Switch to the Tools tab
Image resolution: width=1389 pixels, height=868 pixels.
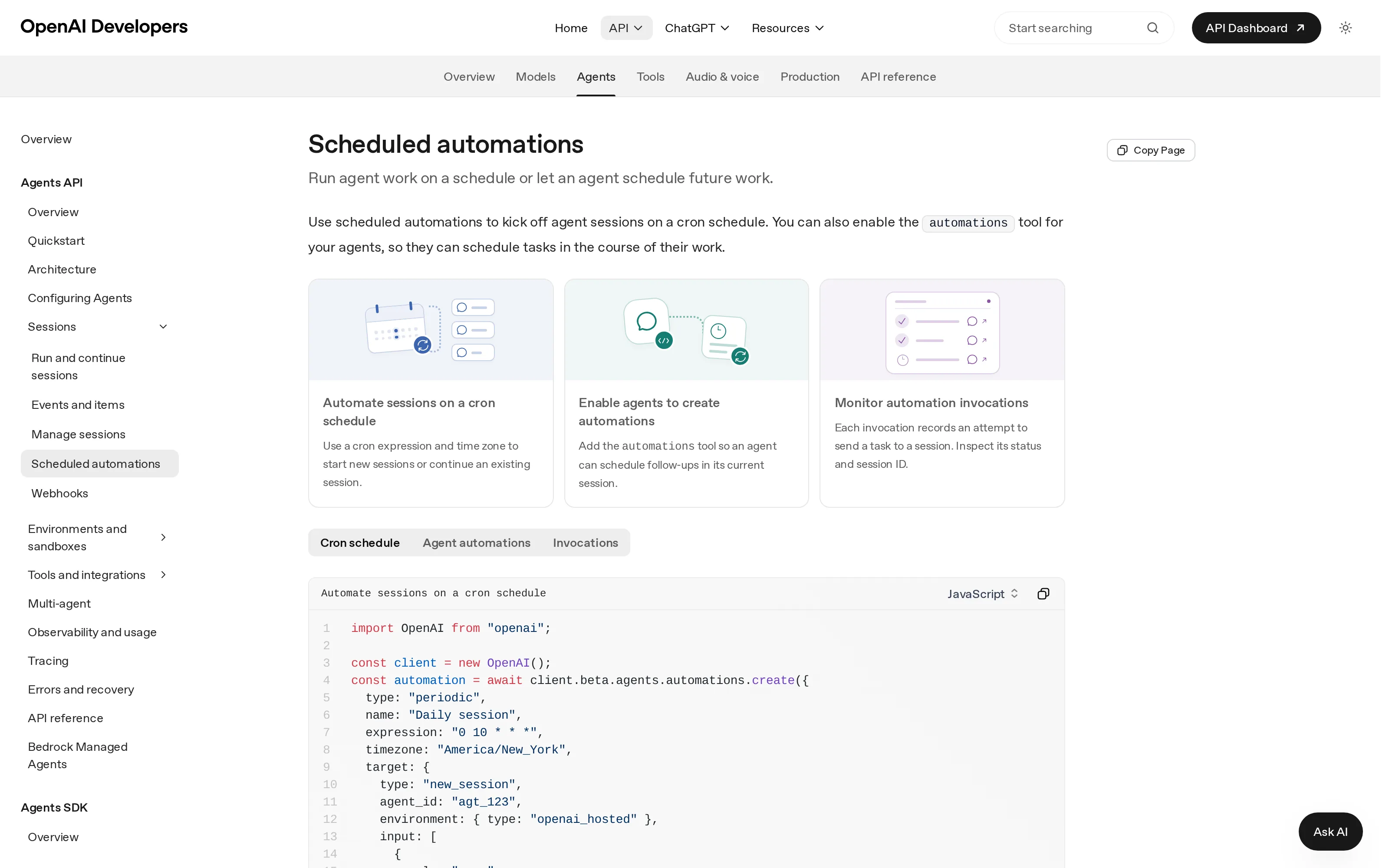tap(650, 76)
